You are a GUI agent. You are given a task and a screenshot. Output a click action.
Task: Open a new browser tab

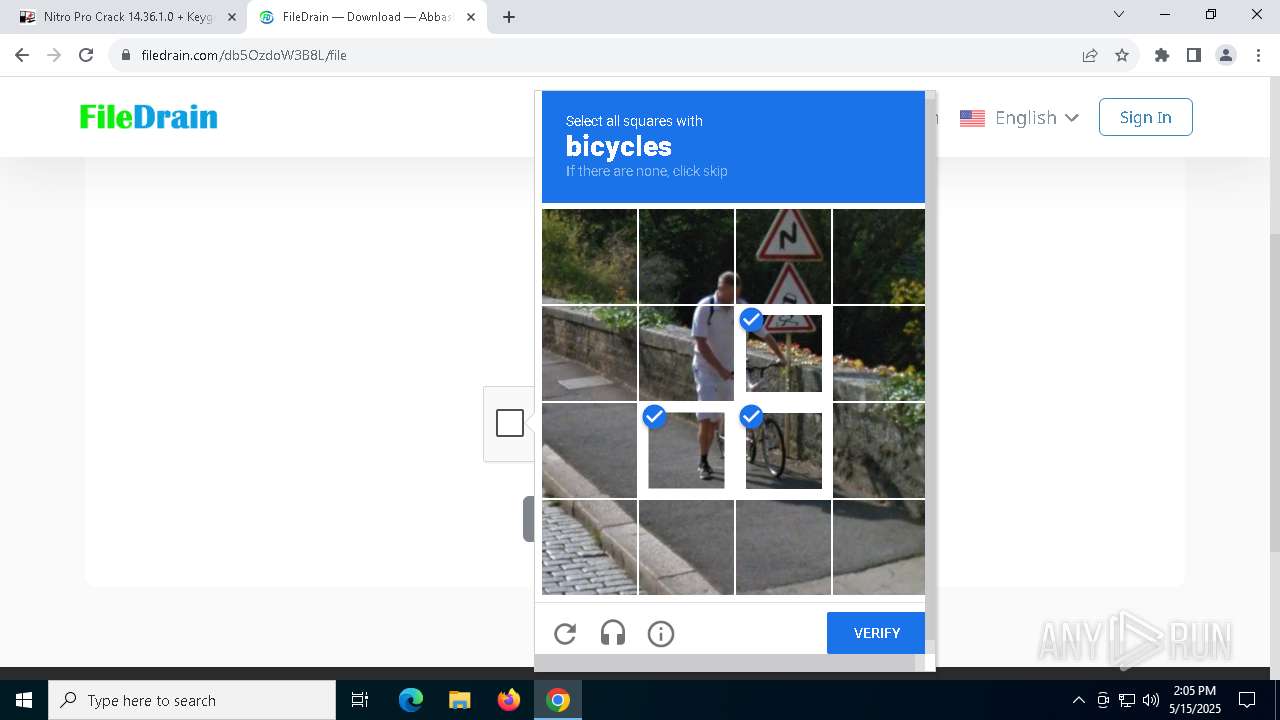click(x=509, y=17)
